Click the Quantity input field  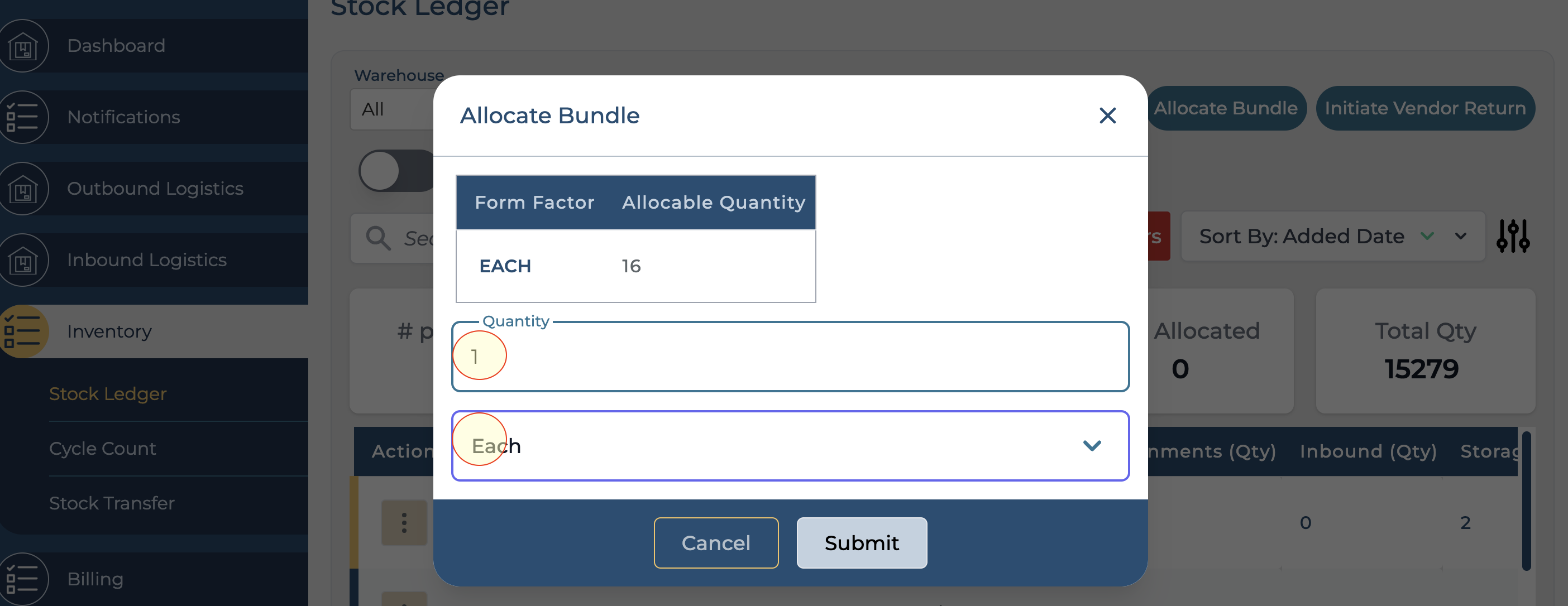pyautogui.click(x=790, y=357)
